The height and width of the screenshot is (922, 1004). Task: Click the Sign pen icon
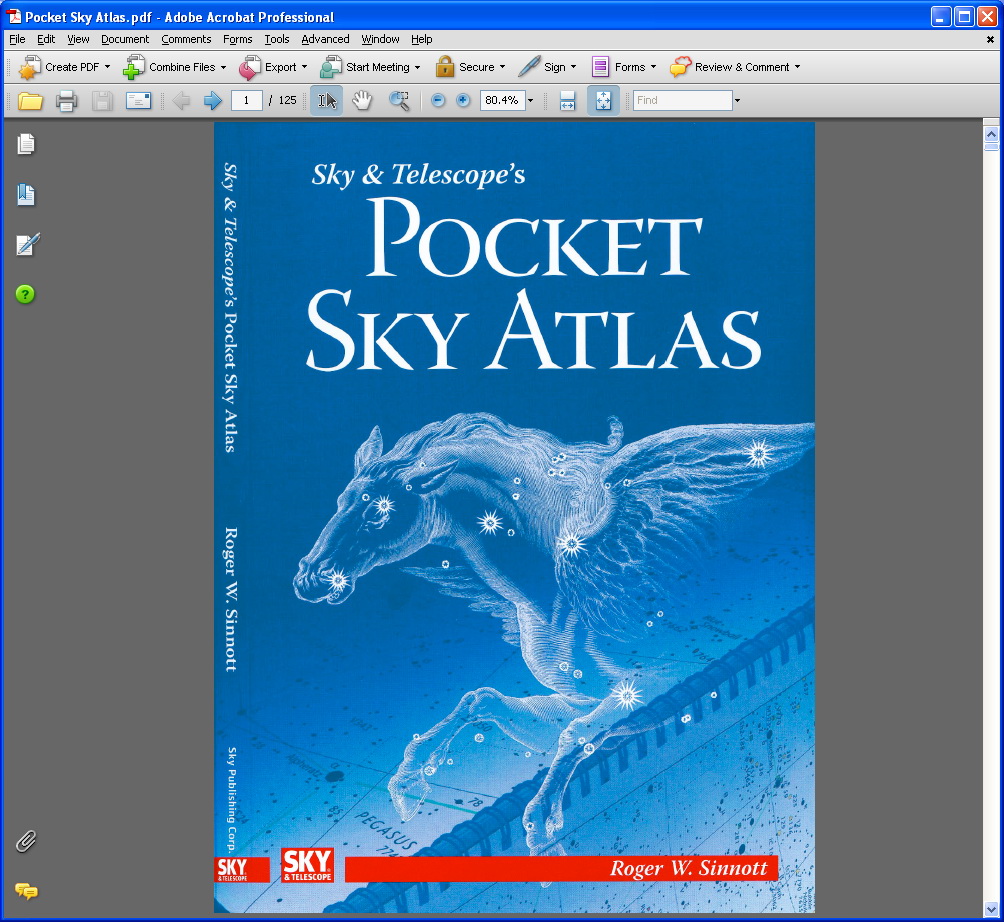click(529, 67)
